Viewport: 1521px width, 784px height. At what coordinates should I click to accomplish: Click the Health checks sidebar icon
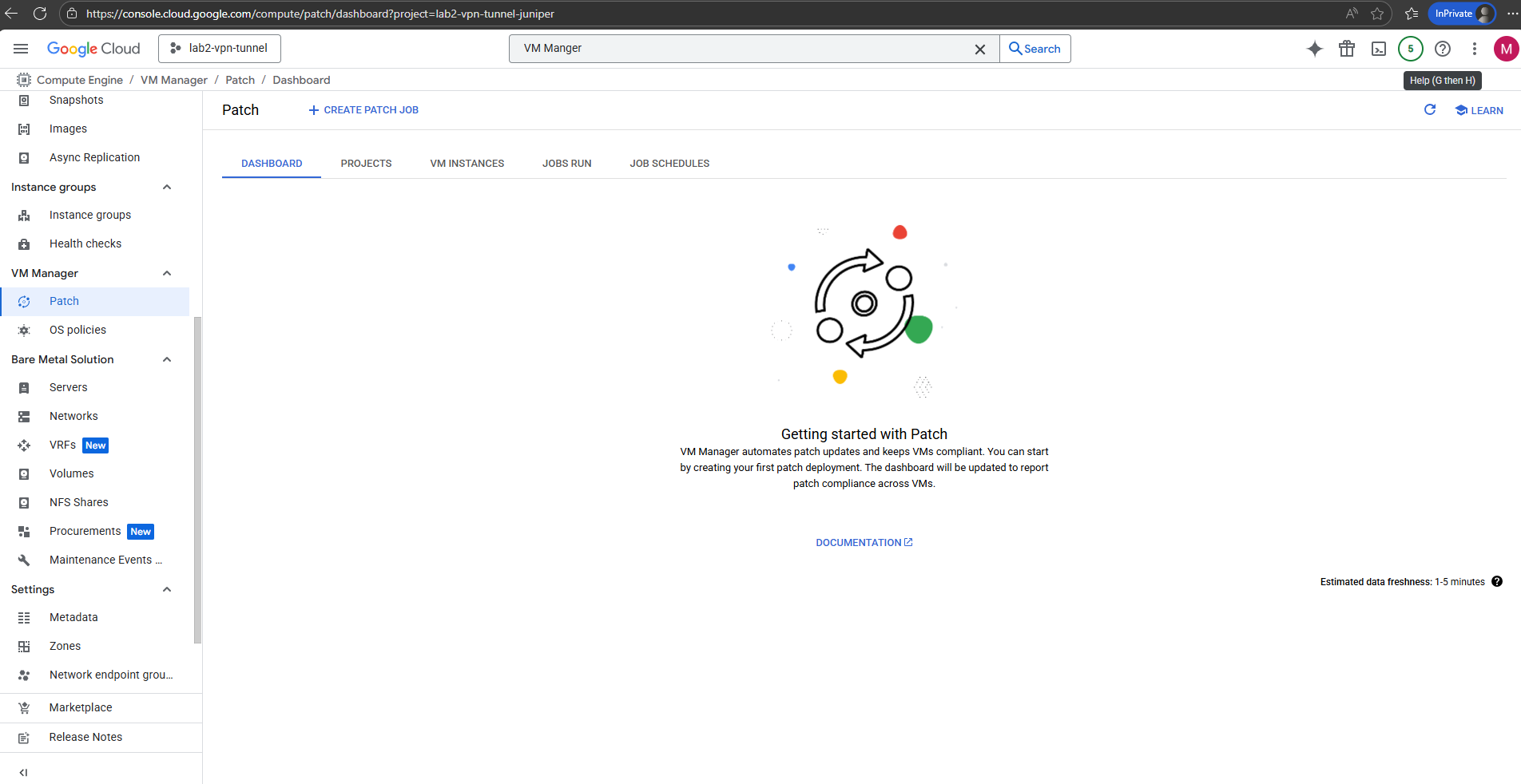[x=24, y=244]
